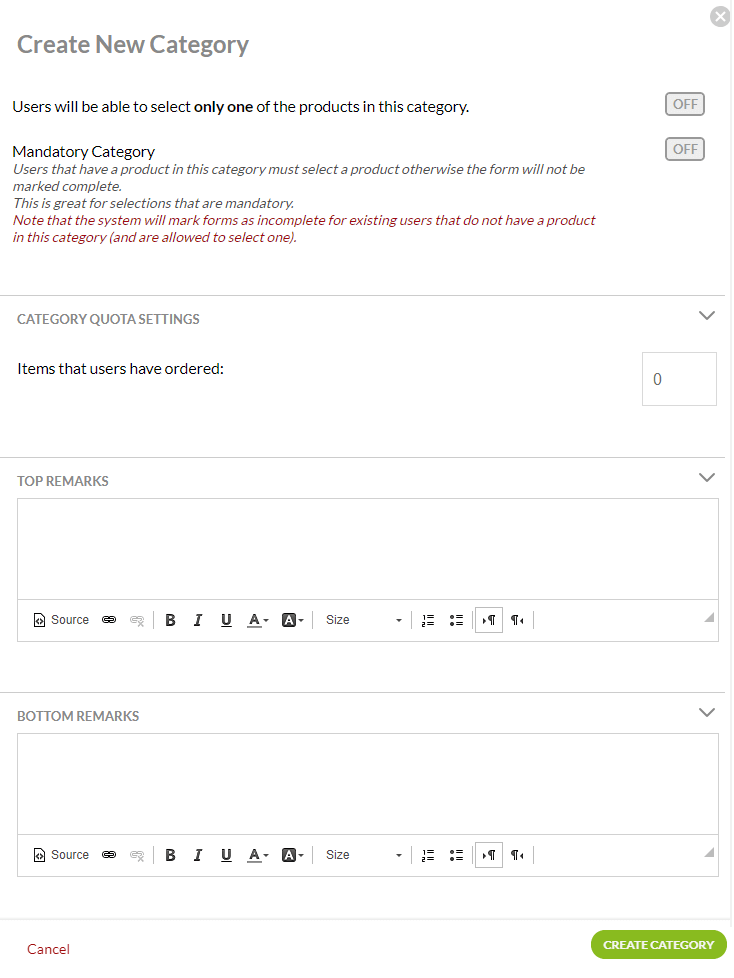Image resolution: width=734 pixels, height=978 pixels.
Task: Insert link in Top Remarks editor
Action: [x=109, y=620]
